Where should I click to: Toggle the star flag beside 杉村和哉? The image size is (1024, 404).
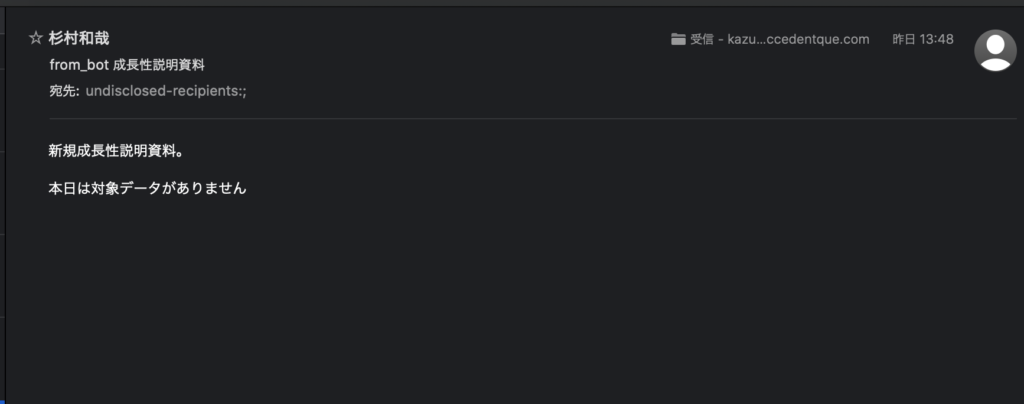[35, 39]
